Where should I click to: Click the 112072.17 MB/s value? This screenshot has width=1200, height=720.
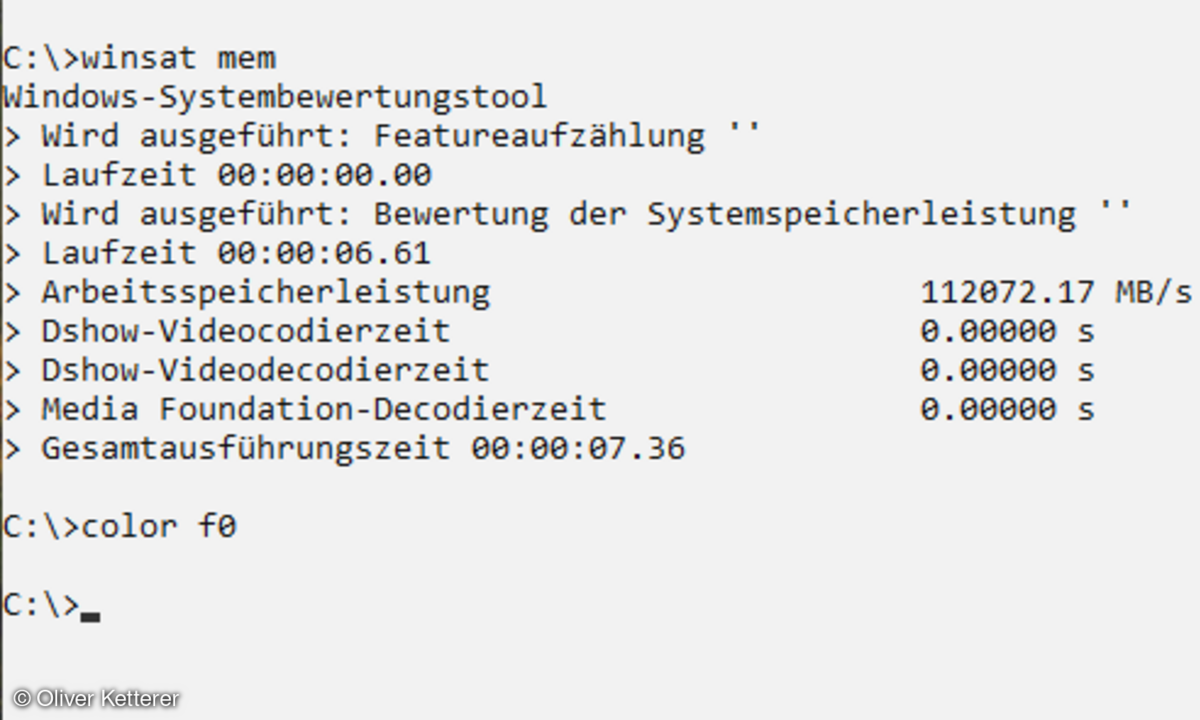tap(1055, 292)
